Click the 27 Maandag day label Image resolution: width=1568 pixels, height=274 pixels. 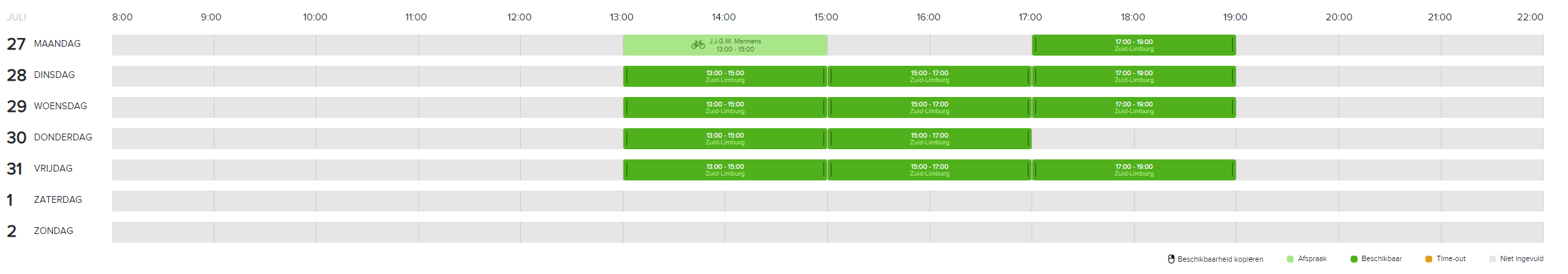43,44
